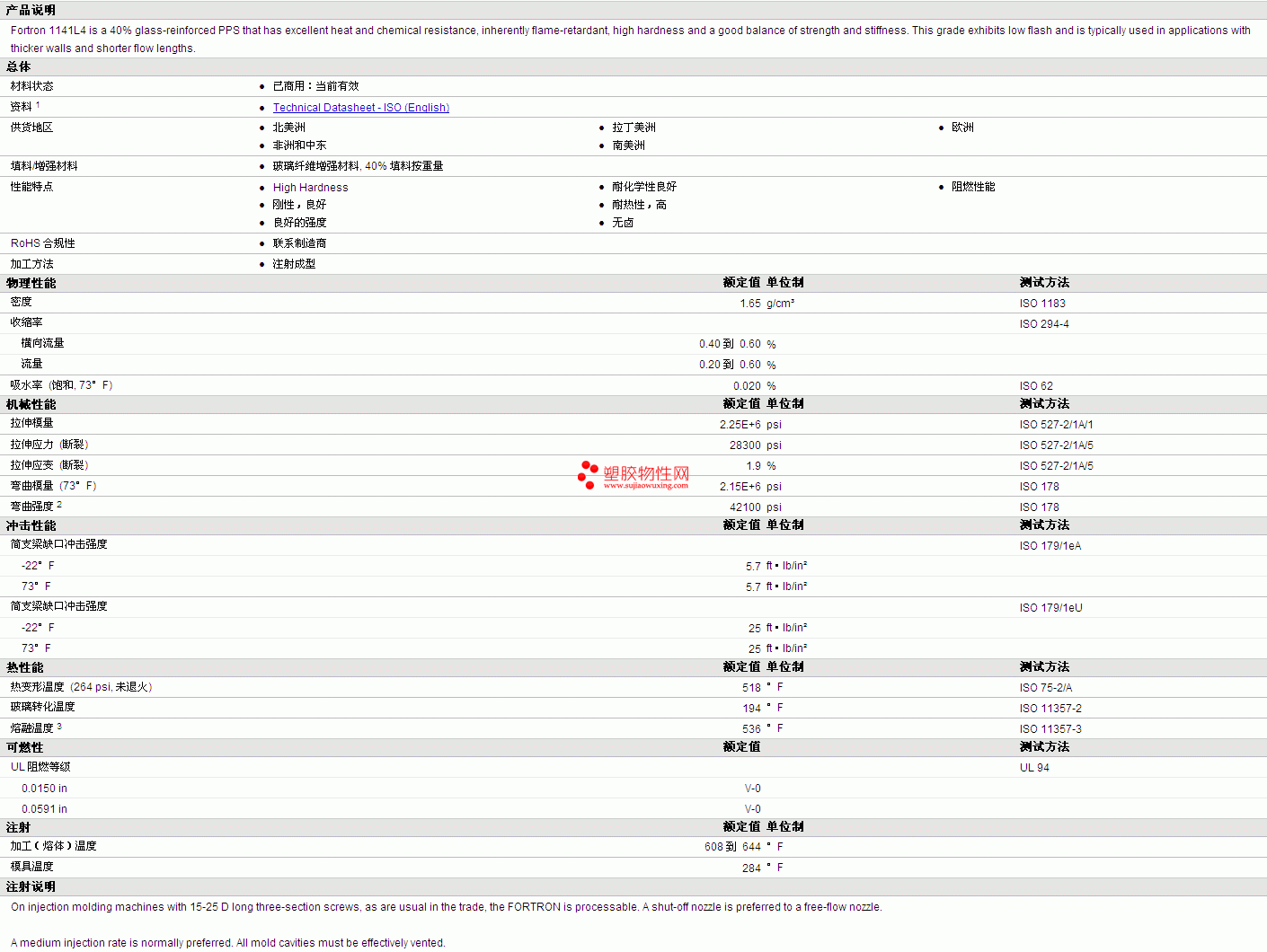Click the 机械性能 section header
This screenshot has height=952, width=1267.
(x=31, y=404)
